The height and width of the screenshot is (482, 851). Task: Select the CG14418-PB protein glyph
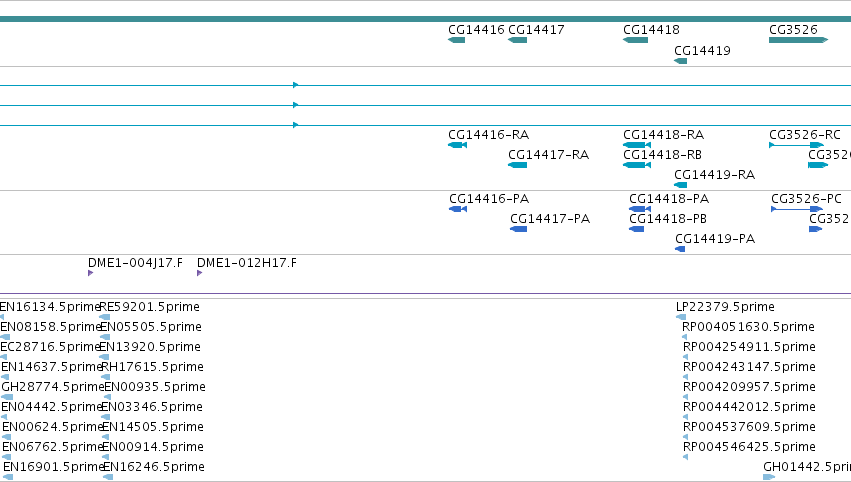[637, 229]
